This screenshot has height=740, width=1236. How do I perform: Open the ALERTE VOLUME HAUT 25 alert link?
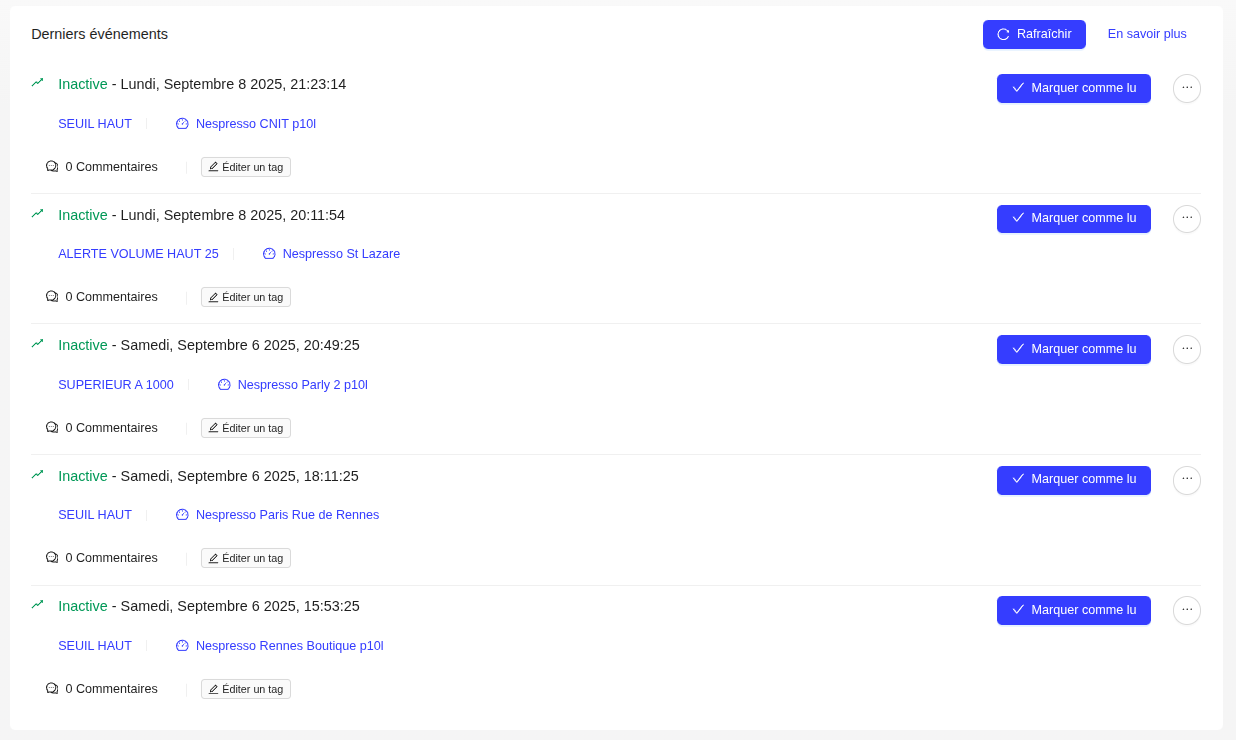[138, 253]
